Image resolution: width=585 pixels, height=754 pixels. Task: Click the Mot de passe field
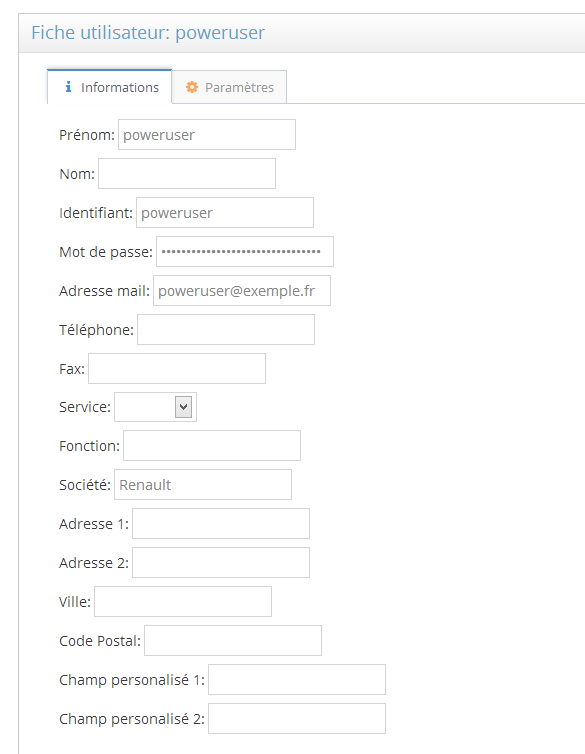point(245,251)
